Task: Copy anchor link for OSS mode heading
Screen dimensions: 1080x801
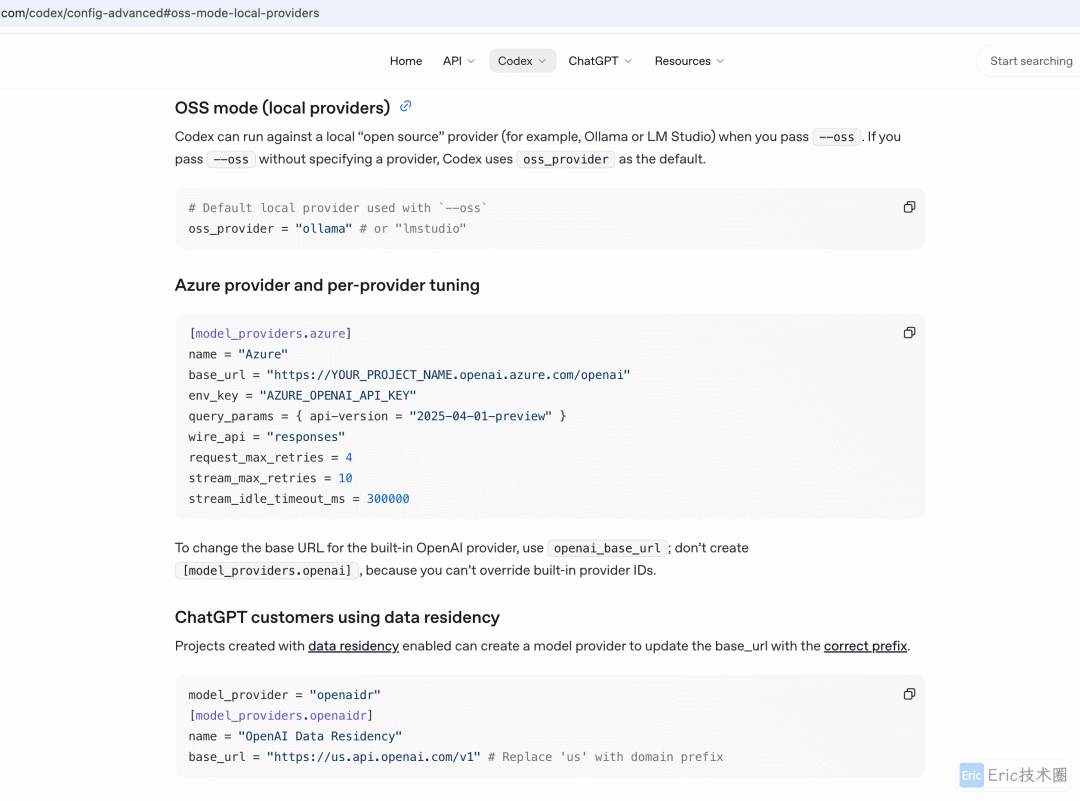Action: (406, 106)
